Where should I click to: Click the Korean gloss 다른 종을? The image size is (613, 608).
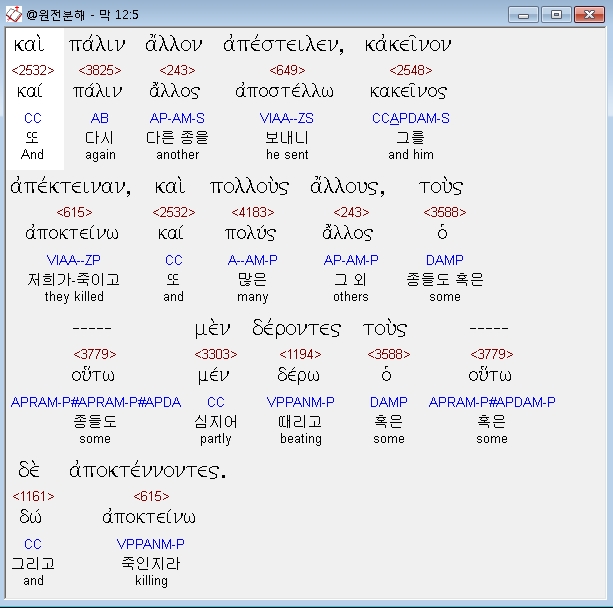pyautogui.click(x=177, y=138)
